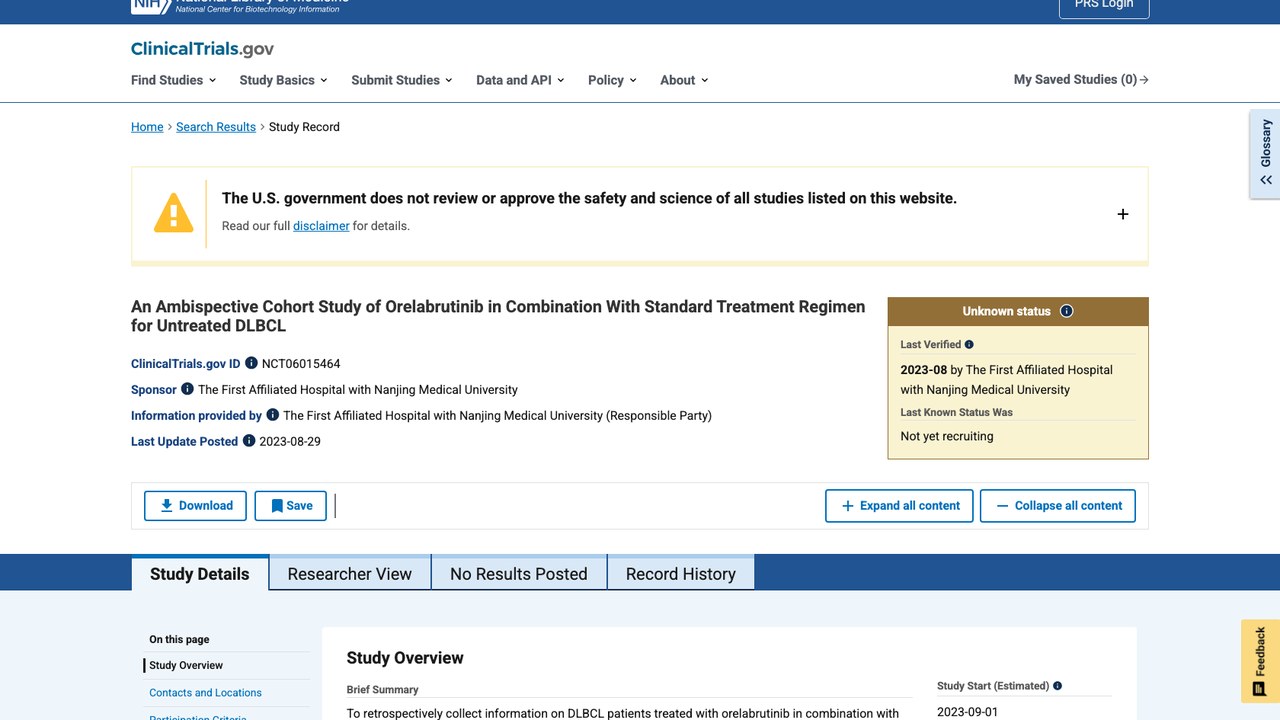
Task: Open the No Results Posted tab
Action: point(519,573)
